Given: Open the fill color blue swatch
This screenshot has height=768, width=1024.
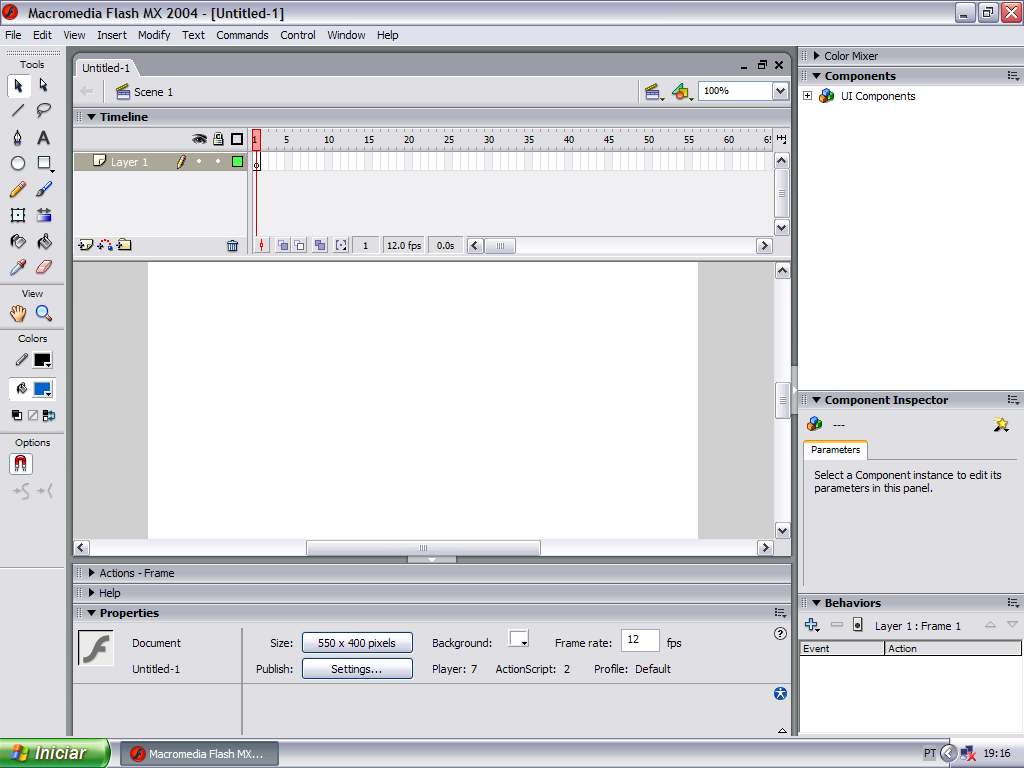Looking at the screenshot, I should pos(42,389).
